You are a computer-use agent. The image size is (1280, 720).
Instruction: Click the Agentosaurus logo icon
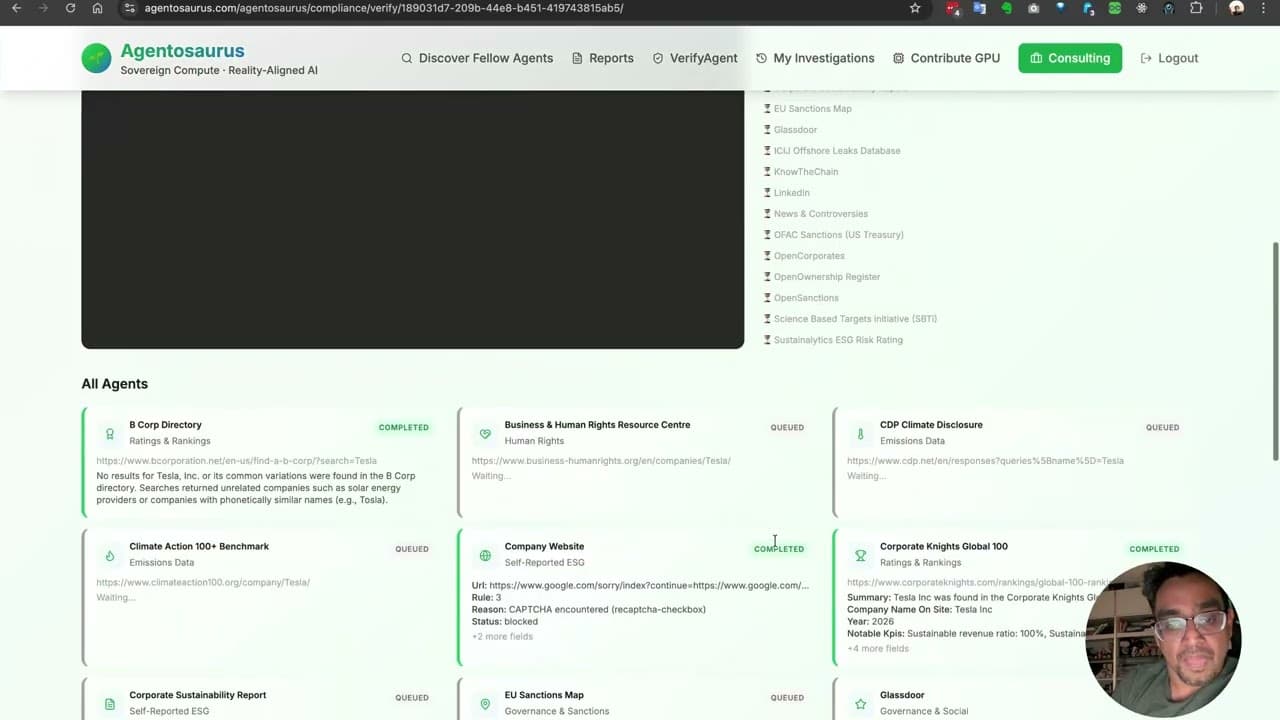[97, 58]
